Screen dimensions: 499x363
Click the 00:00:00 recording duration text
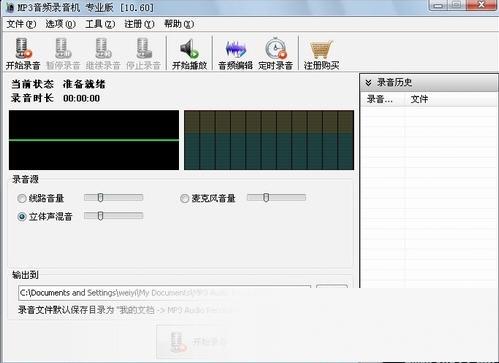(81, 98)
